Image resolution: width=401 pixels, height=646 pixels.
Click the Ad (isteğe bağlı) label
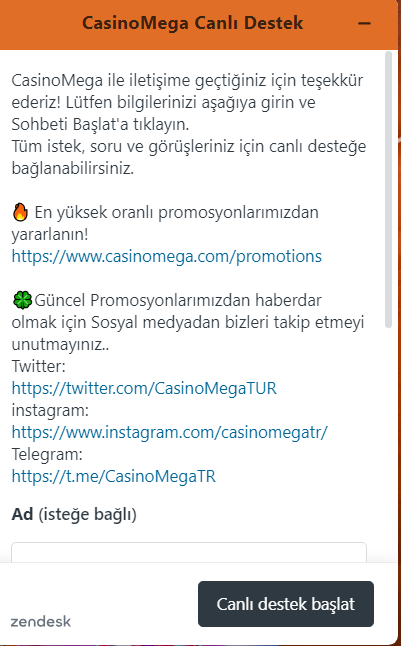[74, 514]
